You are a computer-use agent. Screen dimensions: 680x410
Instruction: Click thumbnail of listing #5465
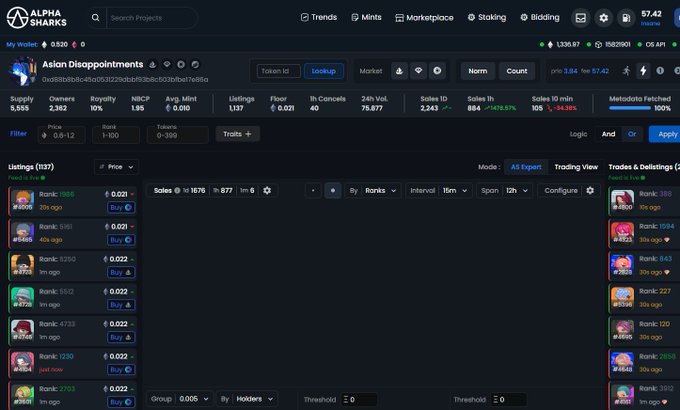pos(23,233)
